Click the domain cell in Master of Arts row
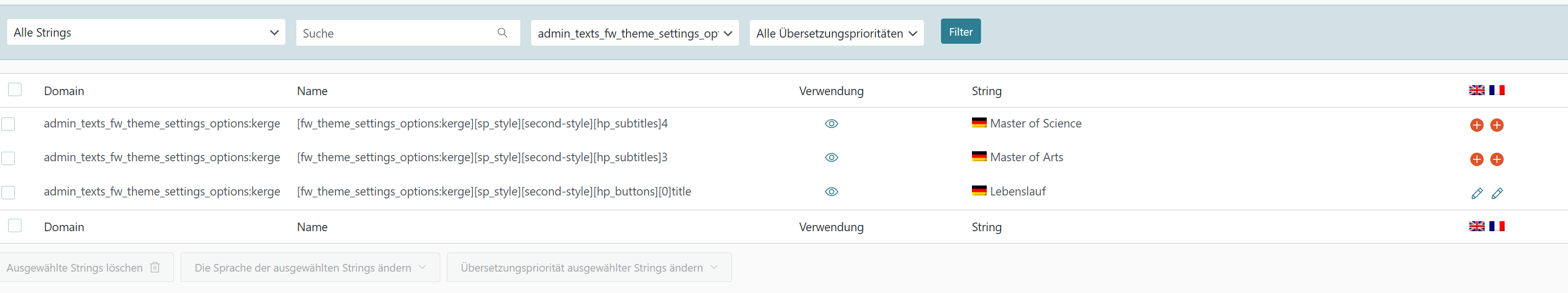 click(162, 157)
